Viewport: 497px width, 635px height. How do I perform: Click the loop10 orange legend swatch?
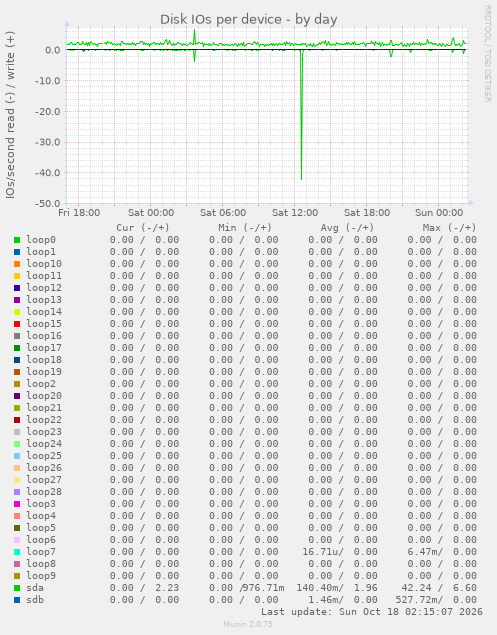[17, 264]
